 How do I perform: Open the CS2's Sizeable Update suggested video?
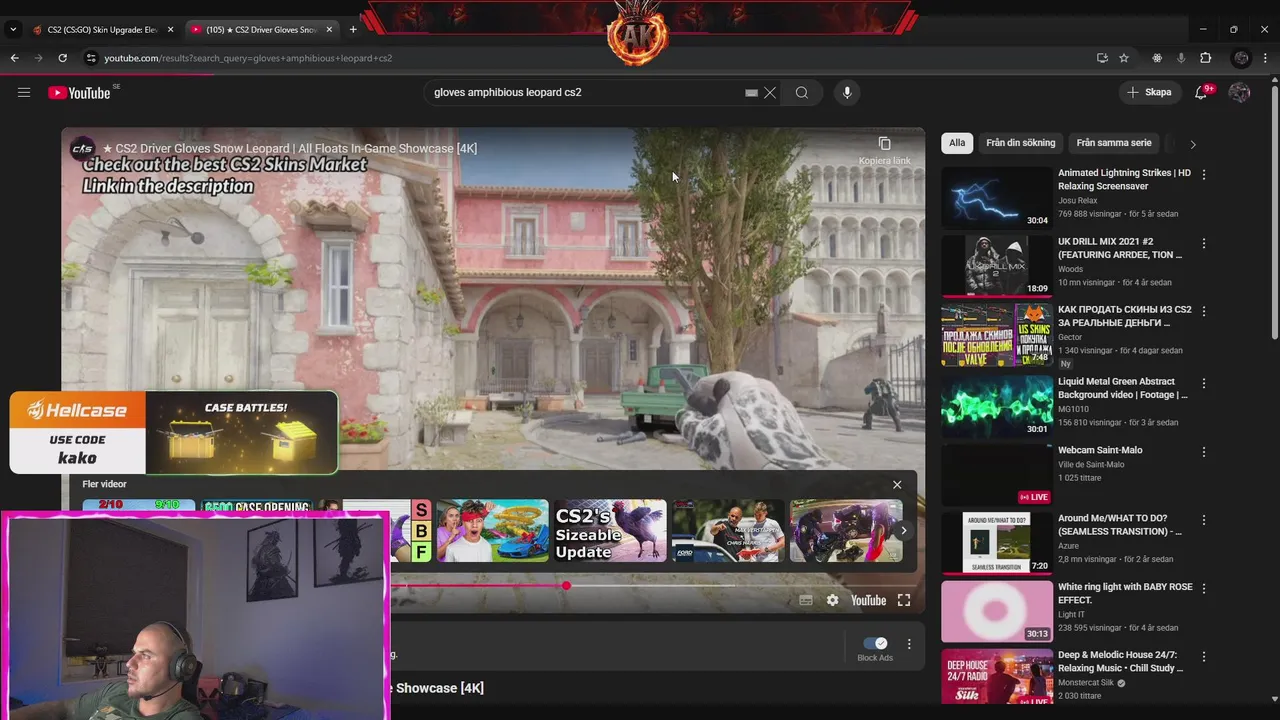[610, 531]
